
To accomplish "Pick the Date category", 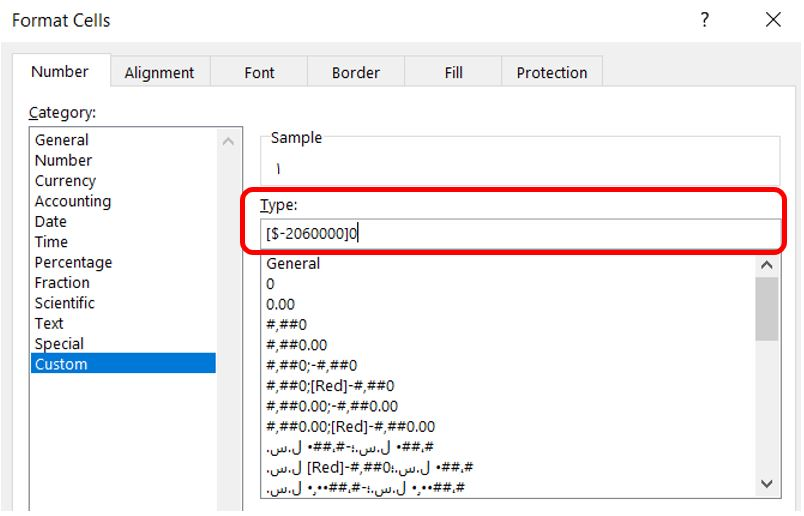I will [x=123, y=221].
